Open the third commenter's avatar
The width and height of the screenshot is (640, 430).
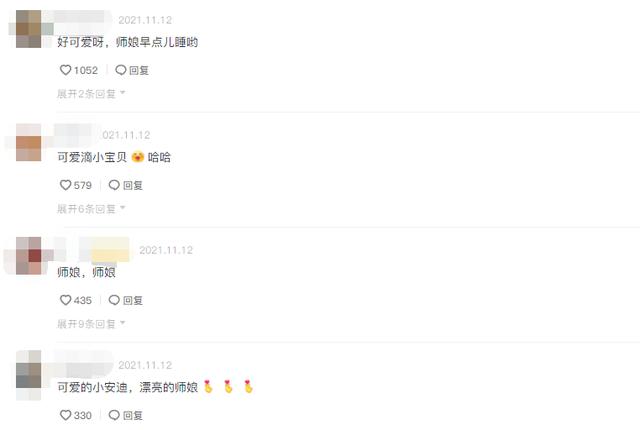tap(29, 256)
